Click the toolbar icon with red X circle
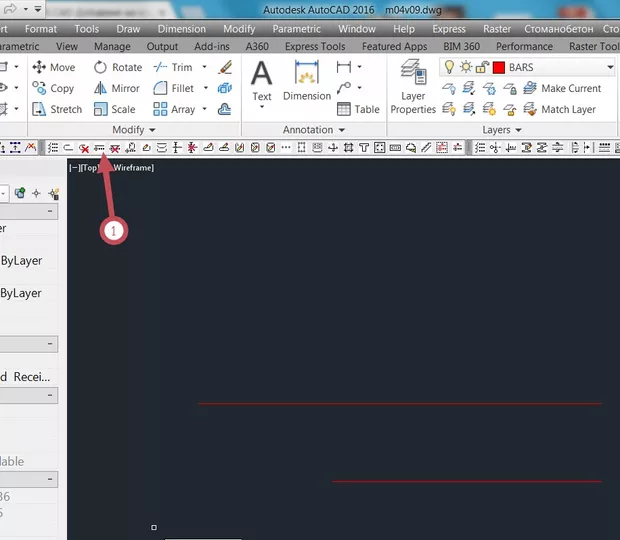The height and width of the screenshot is (540, 620). [x=83, y=148]
